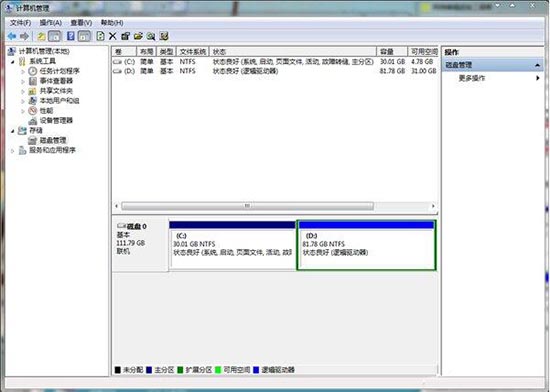Open Properties icon next to the X
Screen dimensions: 550x392
coord(125,36)
